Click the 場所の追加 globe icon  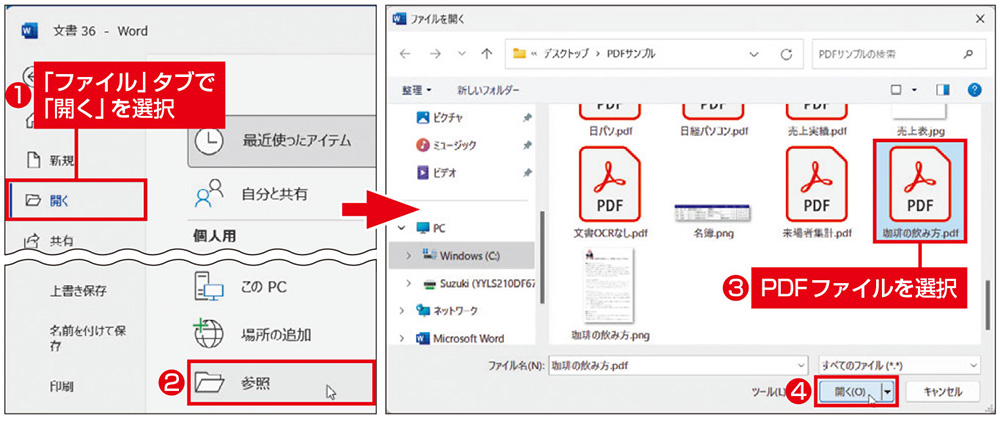209,334
